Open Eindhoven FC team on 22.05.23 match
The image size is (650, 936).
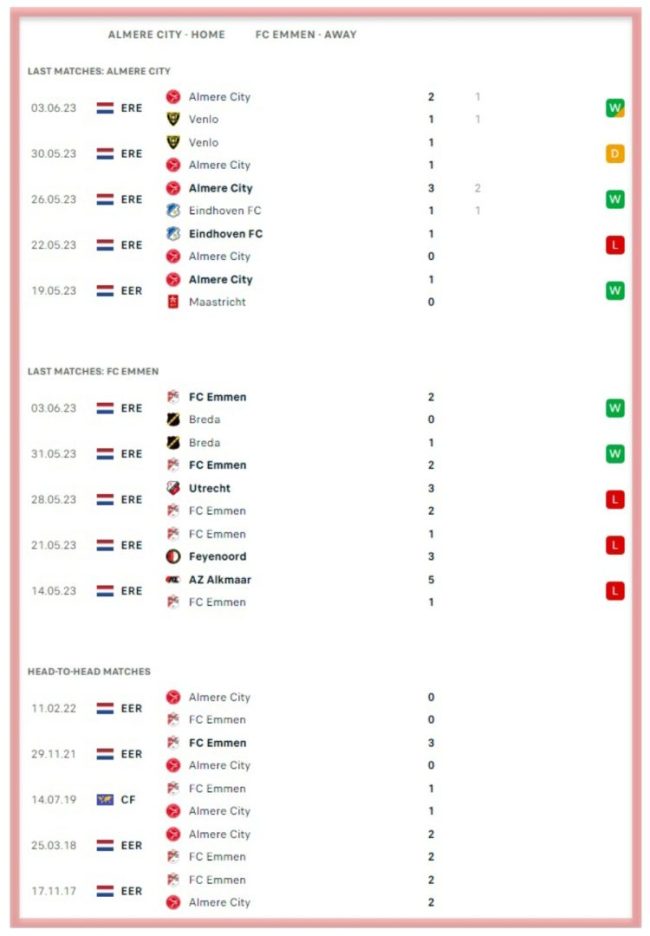226,234
